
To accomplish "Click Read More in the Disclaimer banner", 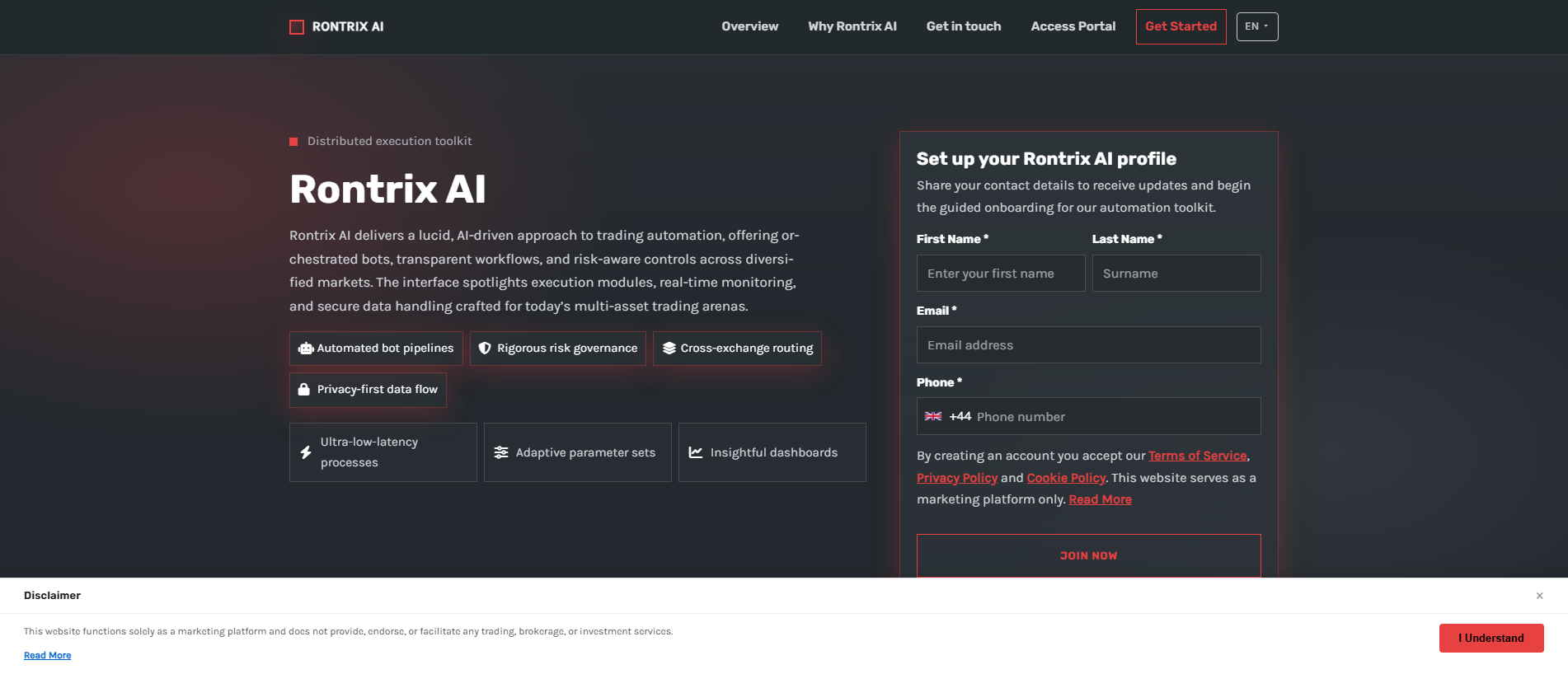I will pyautogui.click(x=48, y=656).
